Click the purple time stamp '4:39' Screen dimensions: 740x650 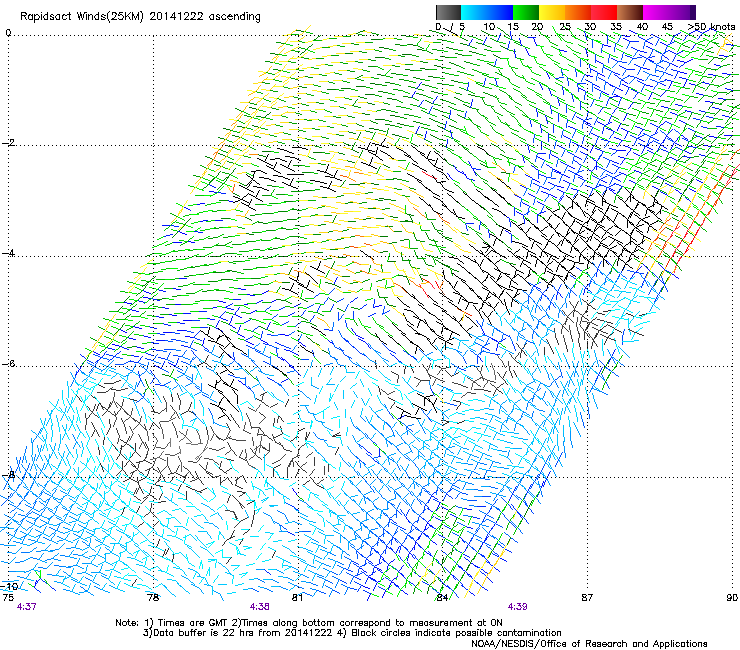pos(518,607)
